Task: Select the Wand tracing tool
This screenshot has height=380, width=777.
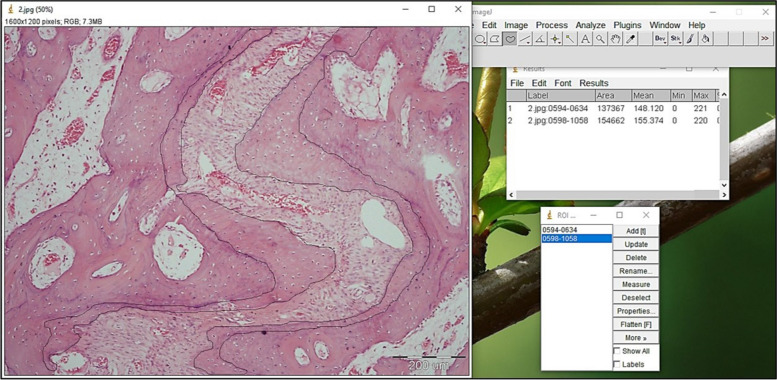Action: (570, 39)
